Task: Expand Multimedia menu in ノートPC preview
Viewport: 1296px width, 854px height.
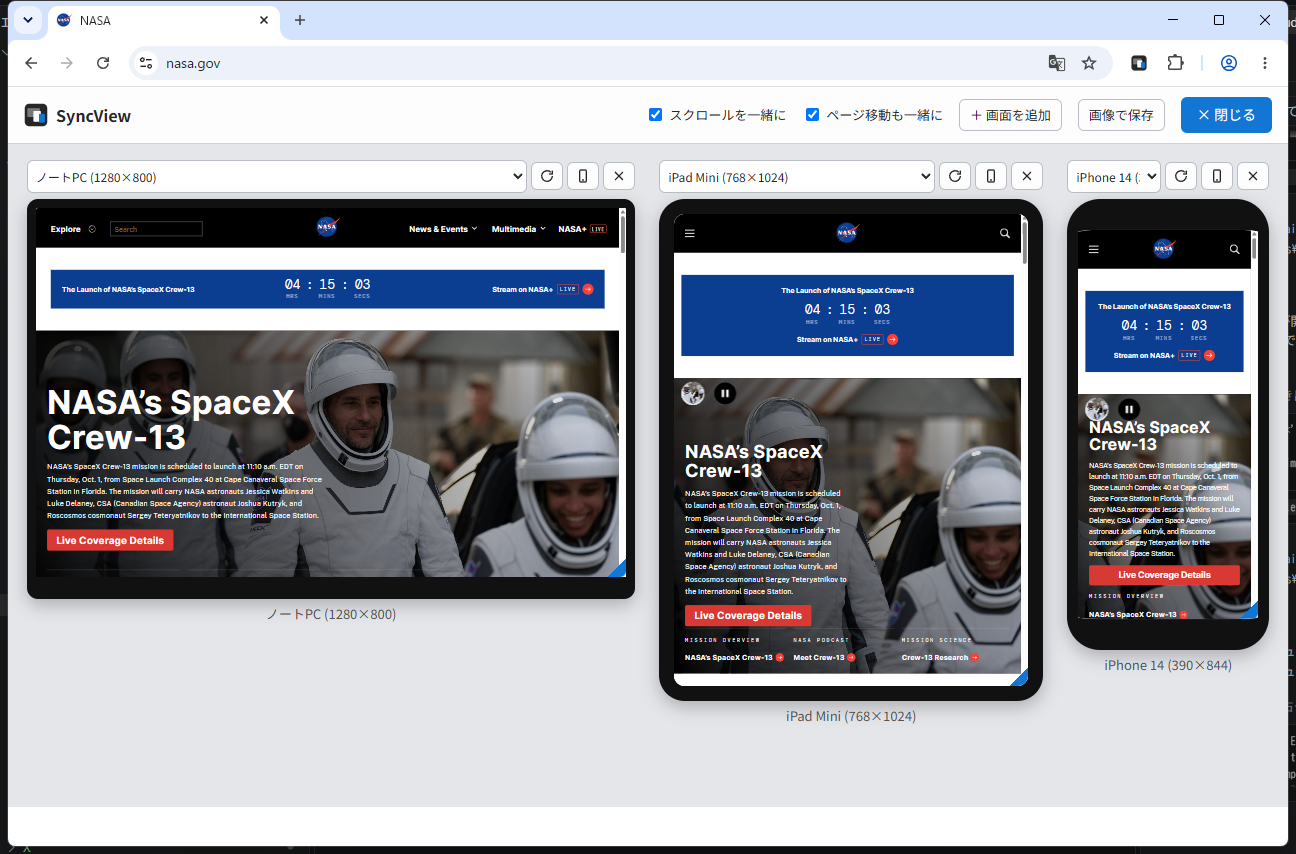Action: (x=518, y=229)
